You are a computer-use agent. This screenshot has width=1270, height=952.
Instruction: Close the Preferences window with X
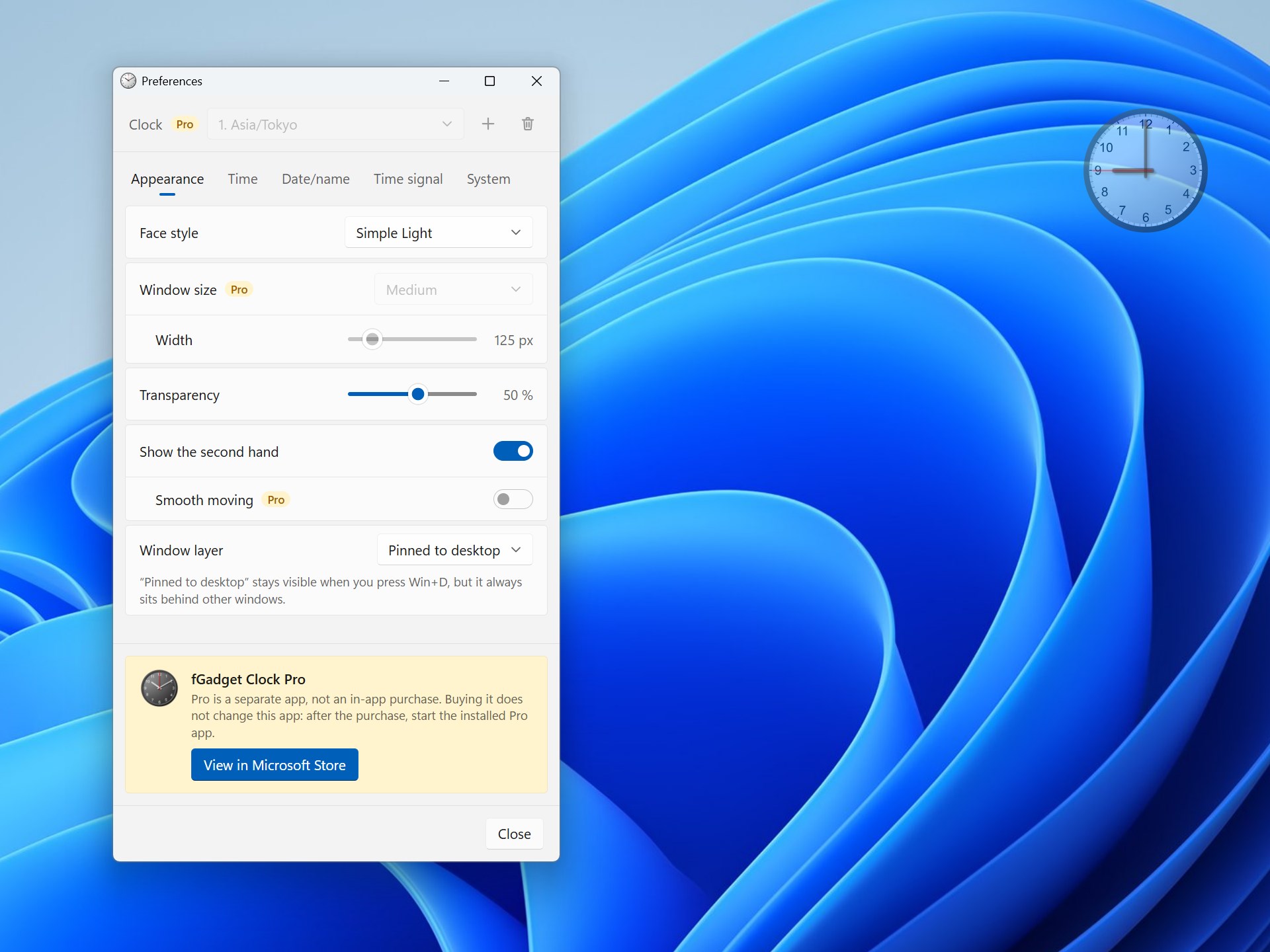536,81
